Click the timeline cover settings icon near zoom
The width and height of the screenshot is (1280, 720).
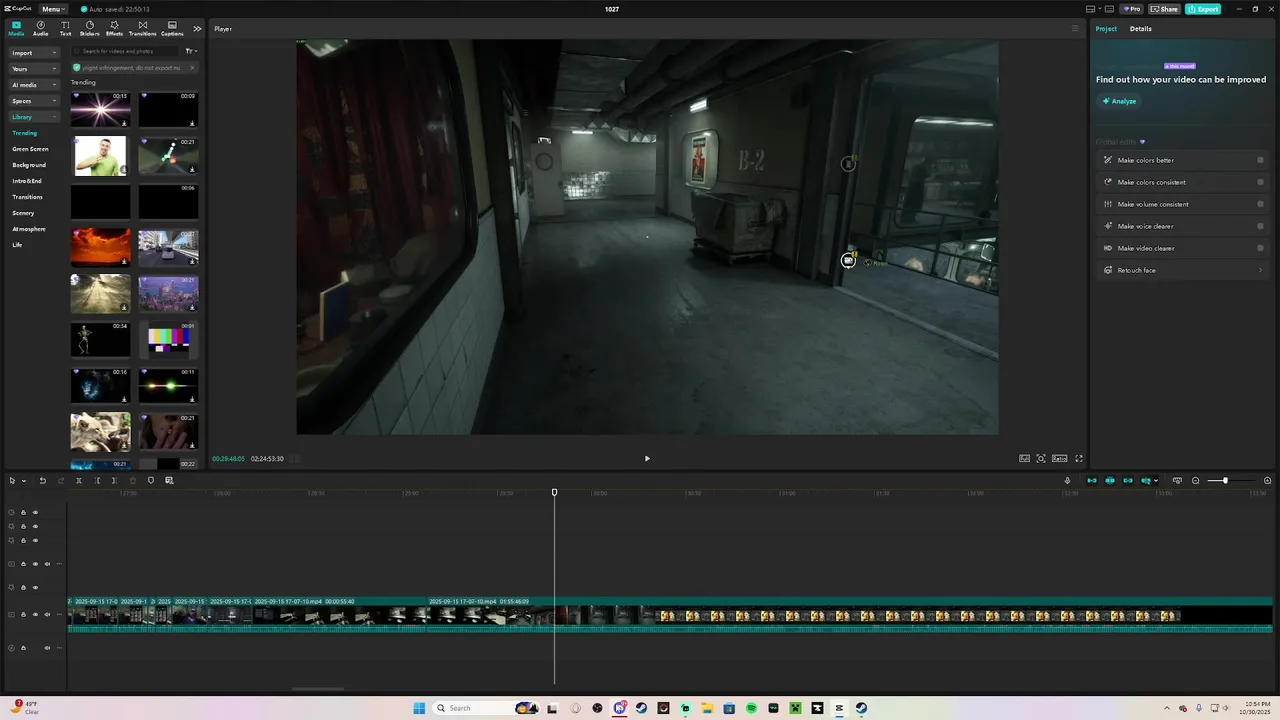(1177, 481)
